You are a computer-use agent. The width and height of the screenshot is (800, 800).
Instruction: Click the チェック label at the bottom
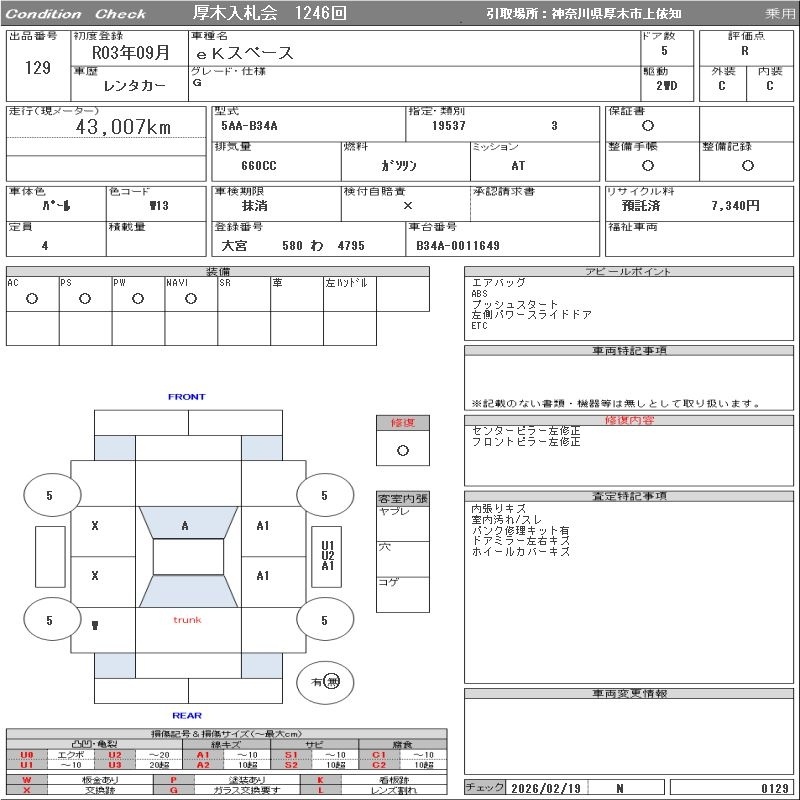(485, 788)
